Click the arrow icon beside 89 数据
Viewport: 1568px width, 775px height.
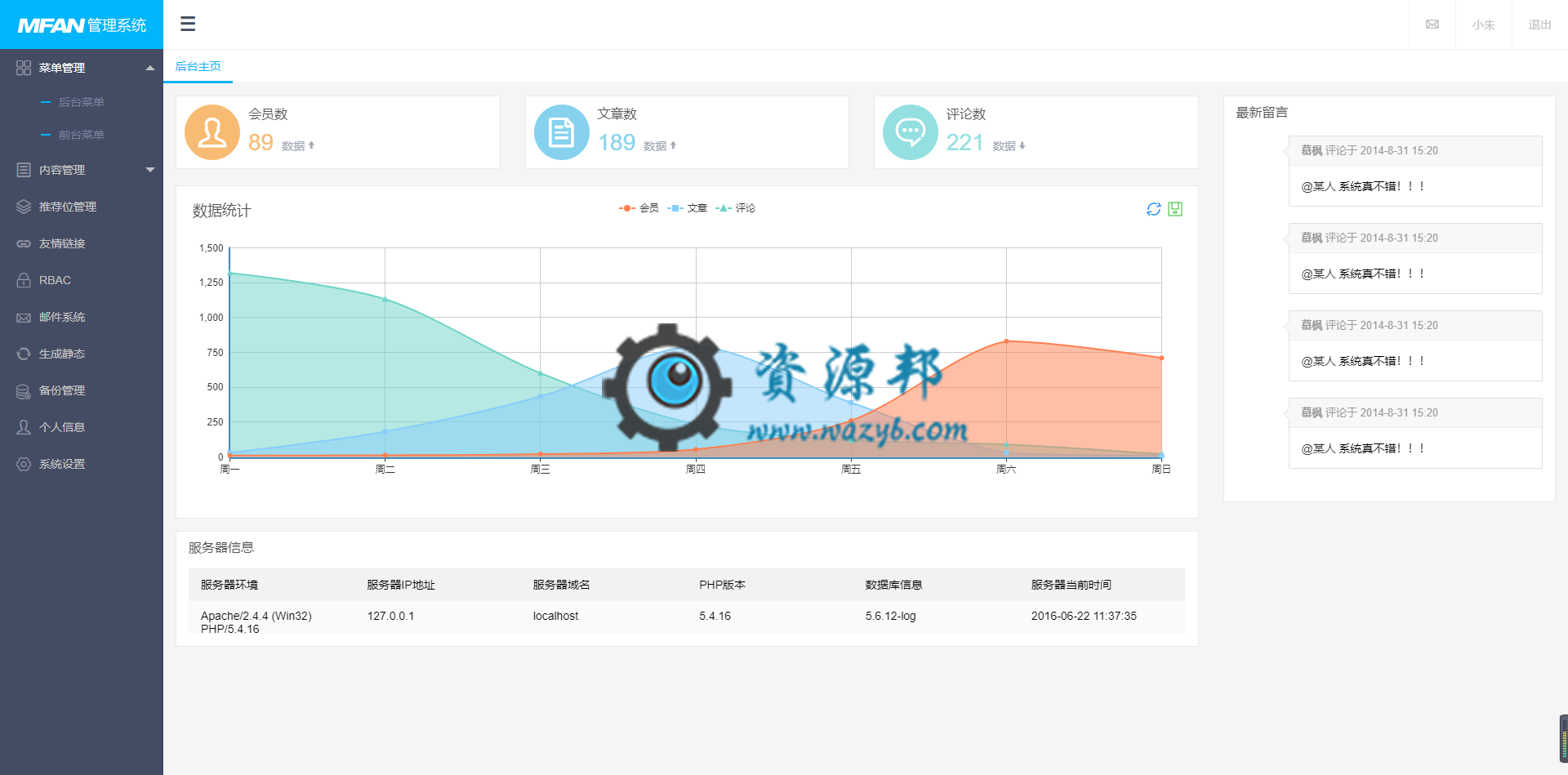pyautogui.click(x=311, y=145)
